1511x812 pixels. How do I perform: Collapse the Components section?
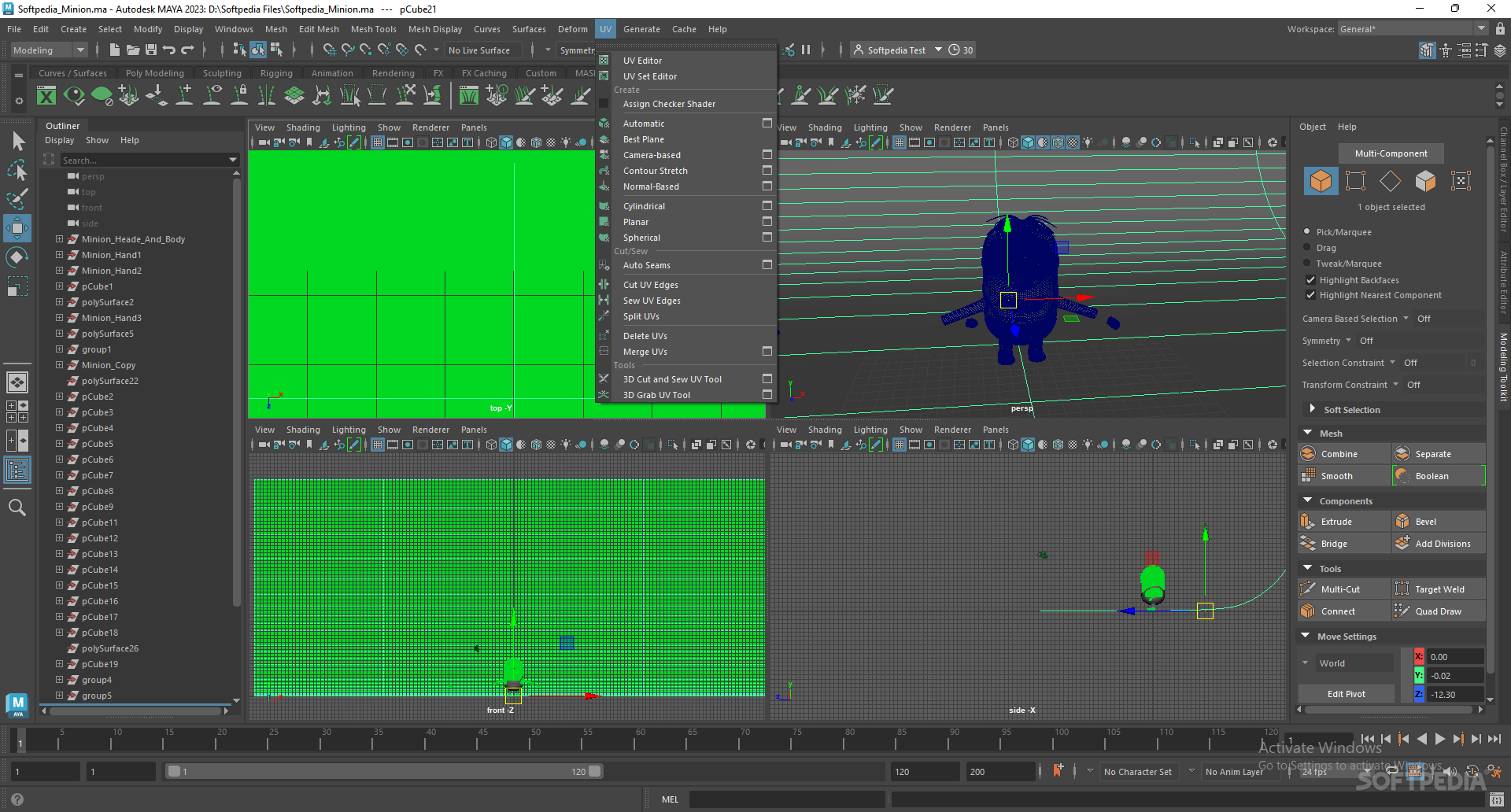point(1308,500)
